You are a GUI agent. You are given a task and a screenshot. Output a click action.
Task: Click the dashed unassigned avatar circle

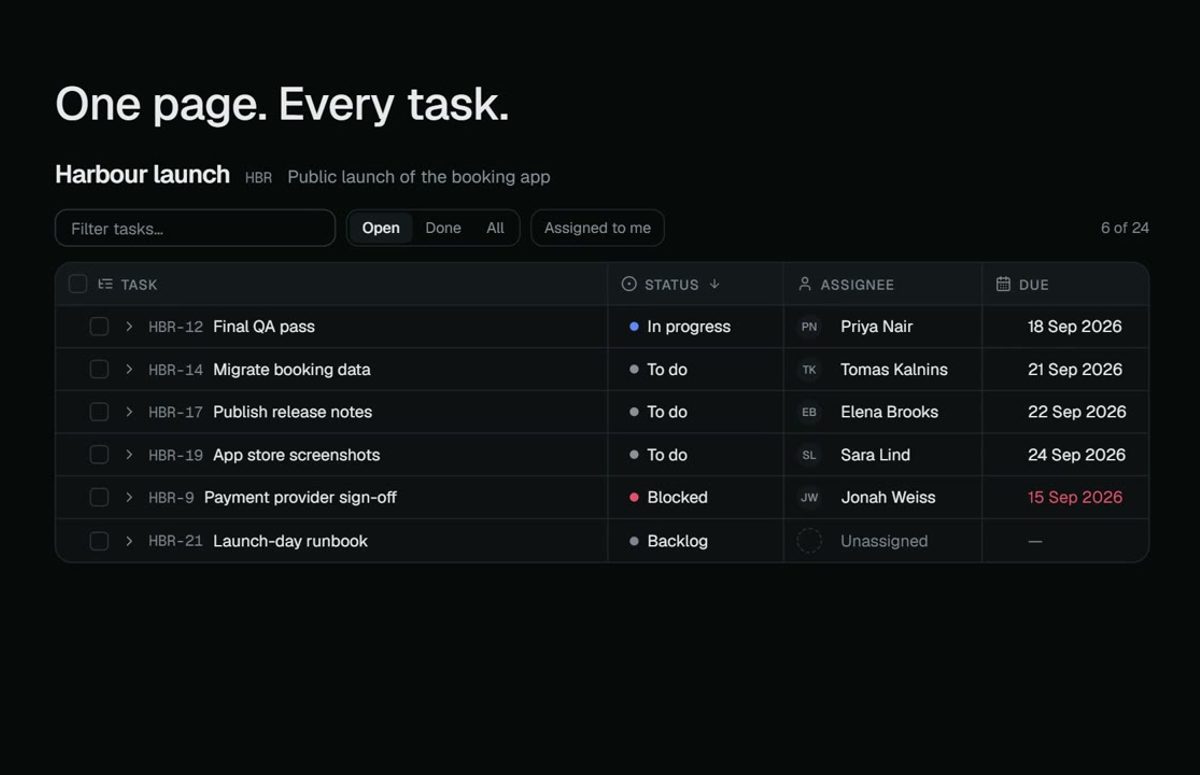coord(809,541)
